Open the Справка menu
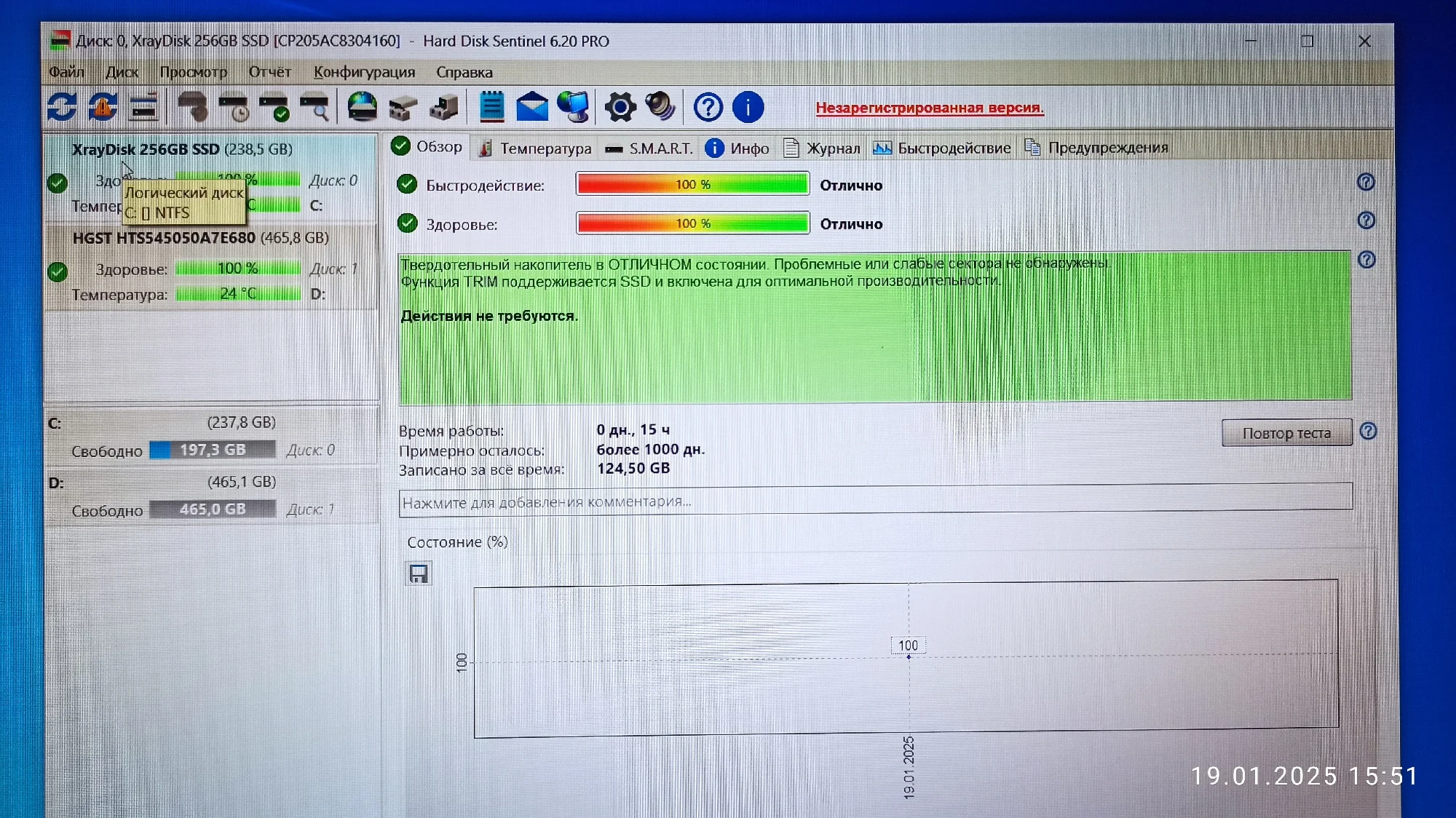The width and height of the screenshot is (1456, 818). 464,73
